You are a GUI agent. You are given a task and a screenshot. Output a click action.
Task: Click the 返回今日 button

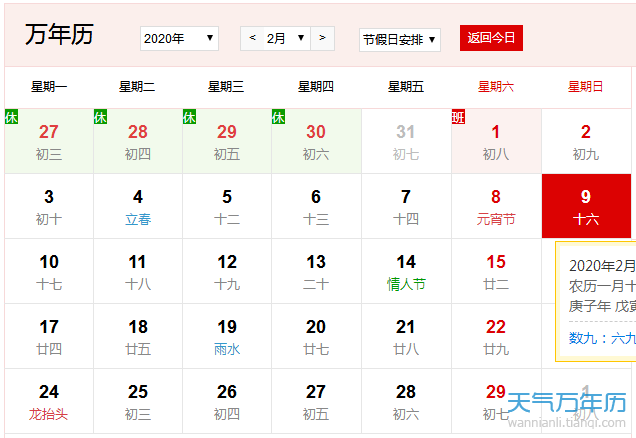point(491,38)
